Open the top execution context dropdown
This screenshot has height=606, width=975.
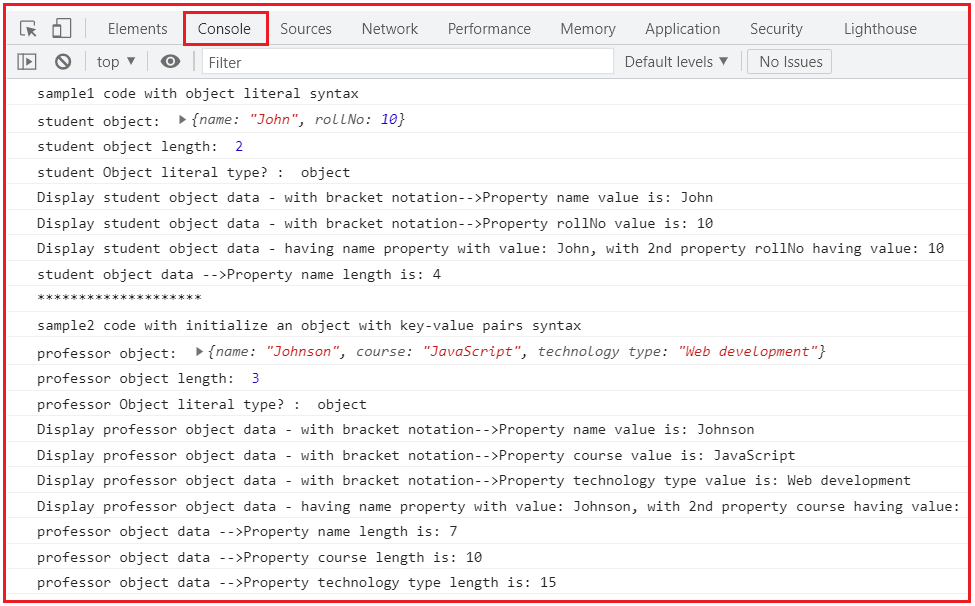pos(114,61)
